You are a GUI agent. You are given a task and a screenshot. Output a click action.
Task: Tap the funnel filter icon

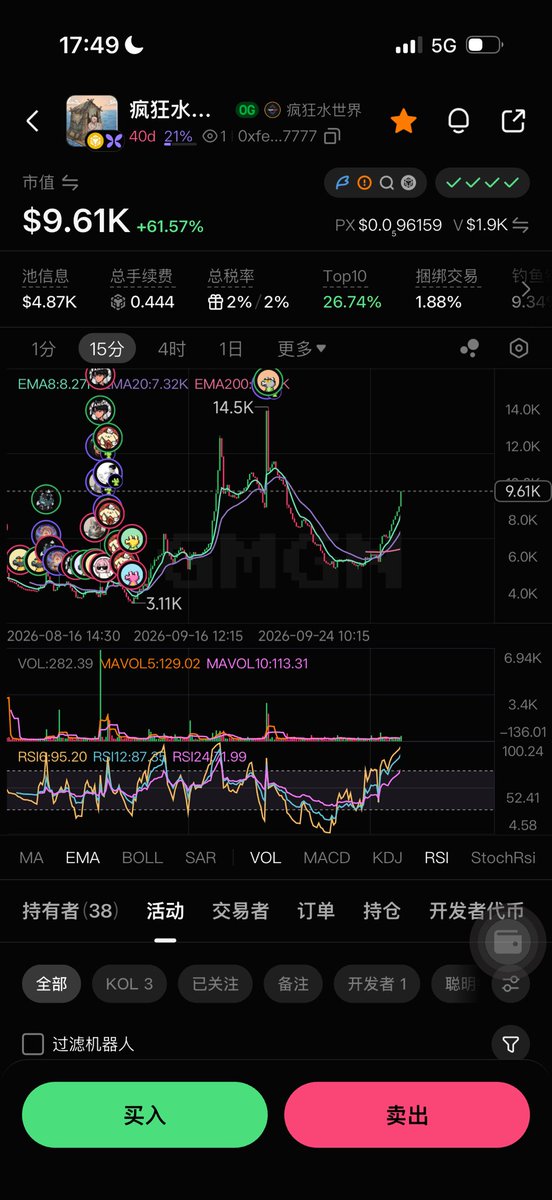(x=511, y=1044)
